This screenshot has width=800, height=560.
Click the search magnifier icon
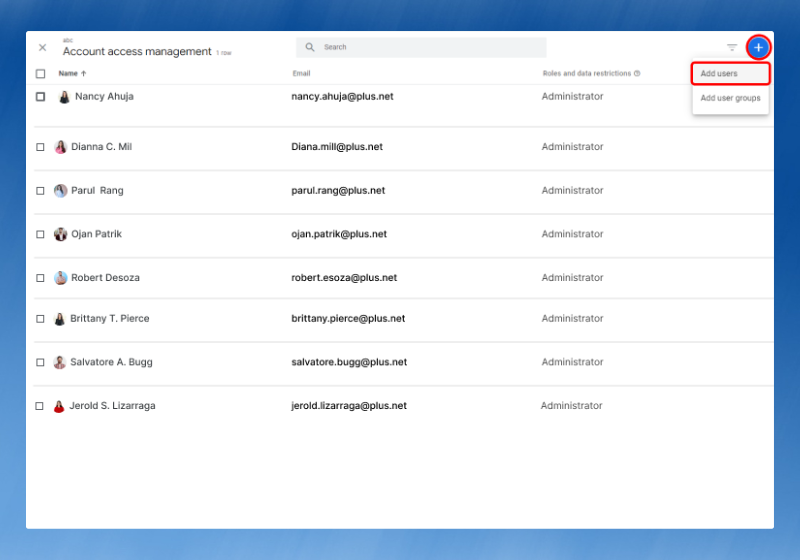(310, 47)
